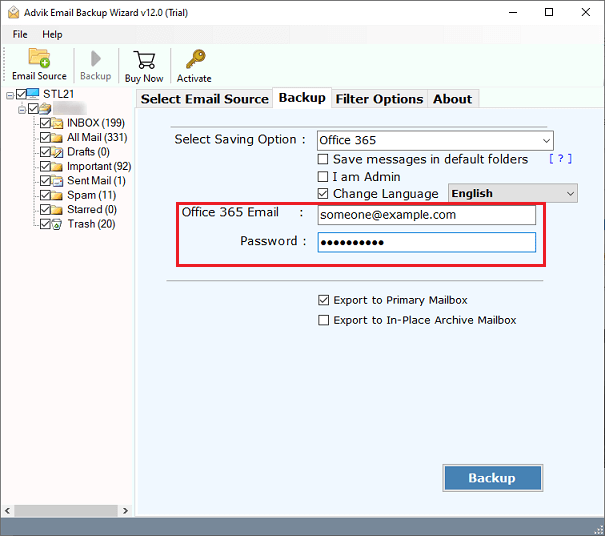This screenshot has height=536, width=605.
Task: Select the Sent Mail (1) folder label
Action: point(96,181)
